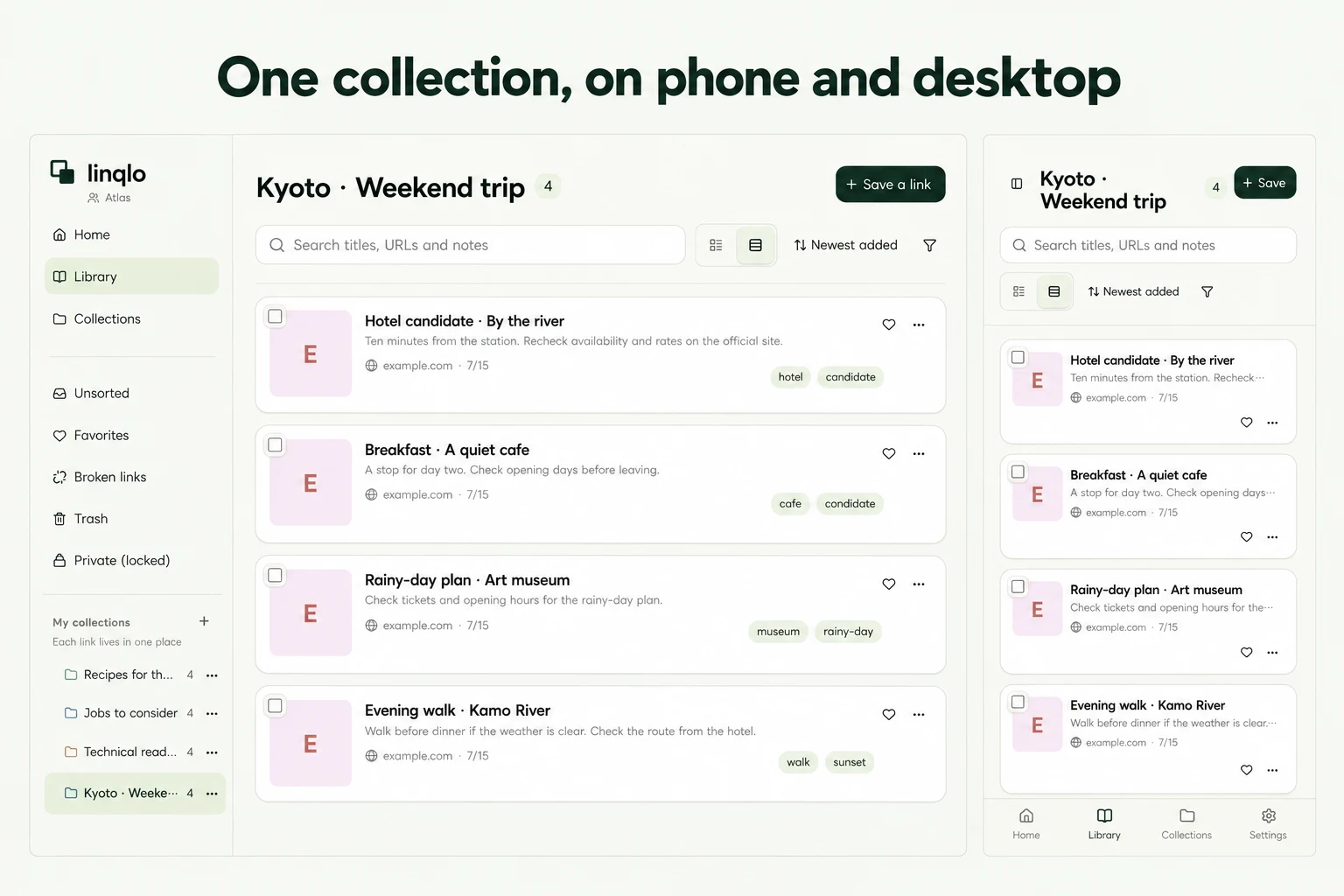1344x896 pixels.
Task: Tick the desktop Breakfast card checkbox
Action: (275, 444)
